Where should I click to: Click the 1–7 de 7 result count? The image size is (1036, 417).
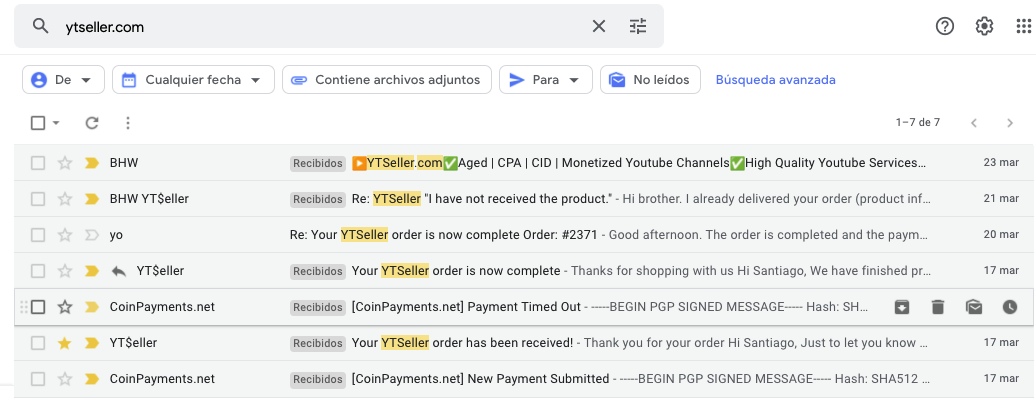[x=918, y=123]
